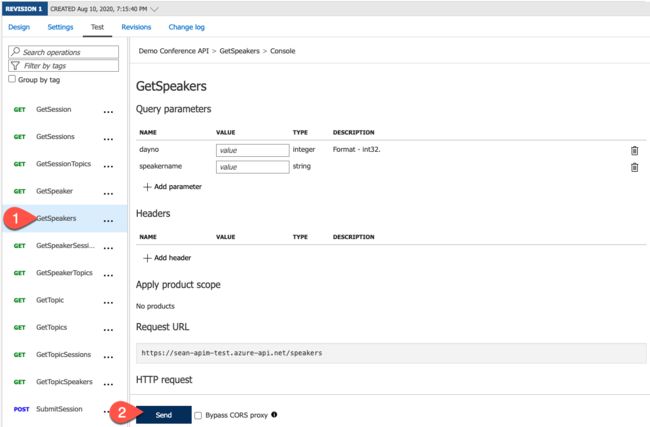Open GetTopicSessions more options ellipsis
This screenshot has height=427, width=650.
[x=108, y=357]
